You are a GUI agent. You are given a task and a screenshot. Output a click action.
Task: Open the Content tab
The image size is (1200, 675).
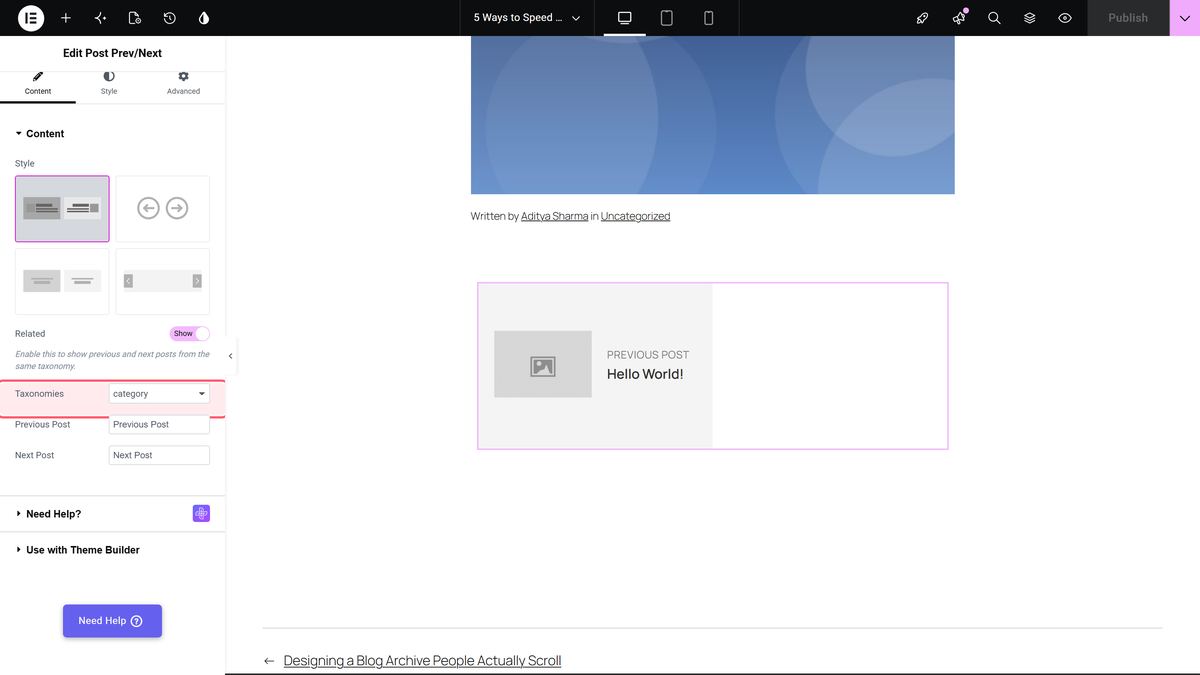click(38, 84)
